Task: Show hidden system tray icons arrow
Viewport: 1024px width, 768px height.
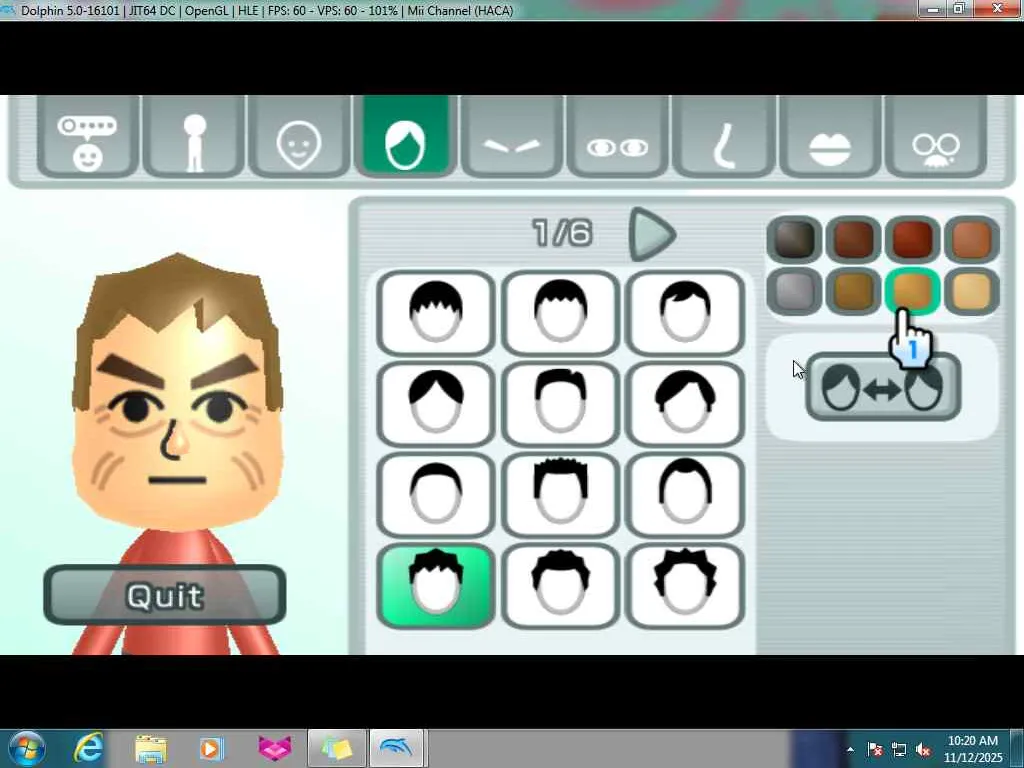Action: 850,750
